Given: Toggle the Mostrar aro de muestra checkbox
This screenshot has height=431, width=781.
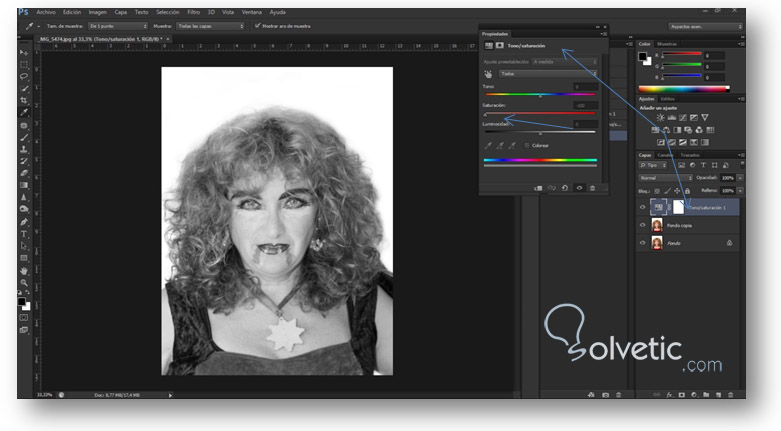Looking at the screenshot, I should (258, 26).
